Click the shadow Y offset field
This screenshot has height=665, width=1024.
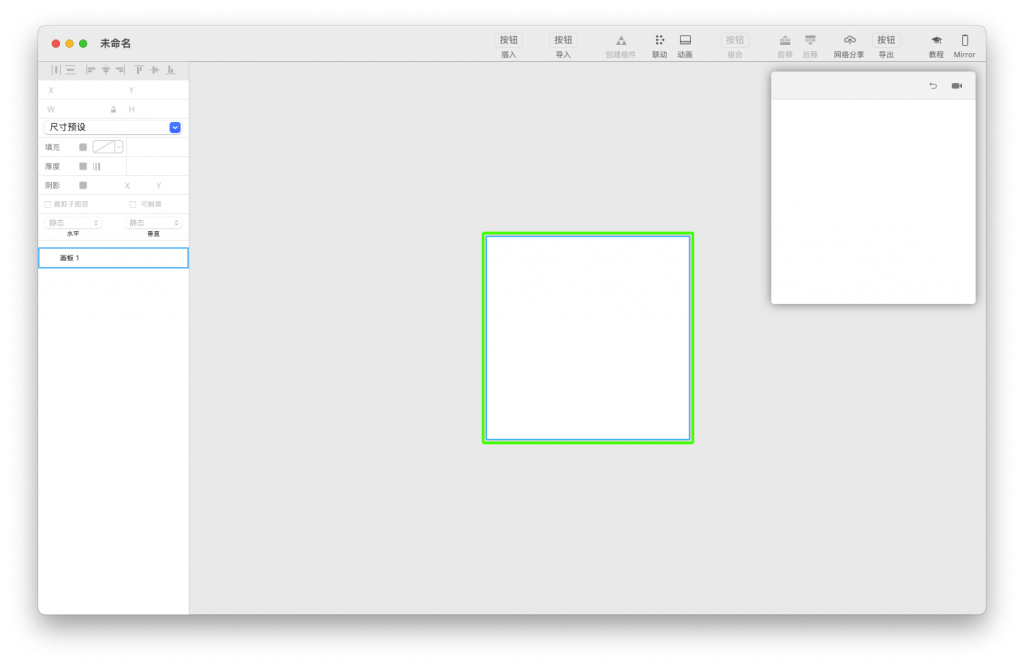click(159, 186)
